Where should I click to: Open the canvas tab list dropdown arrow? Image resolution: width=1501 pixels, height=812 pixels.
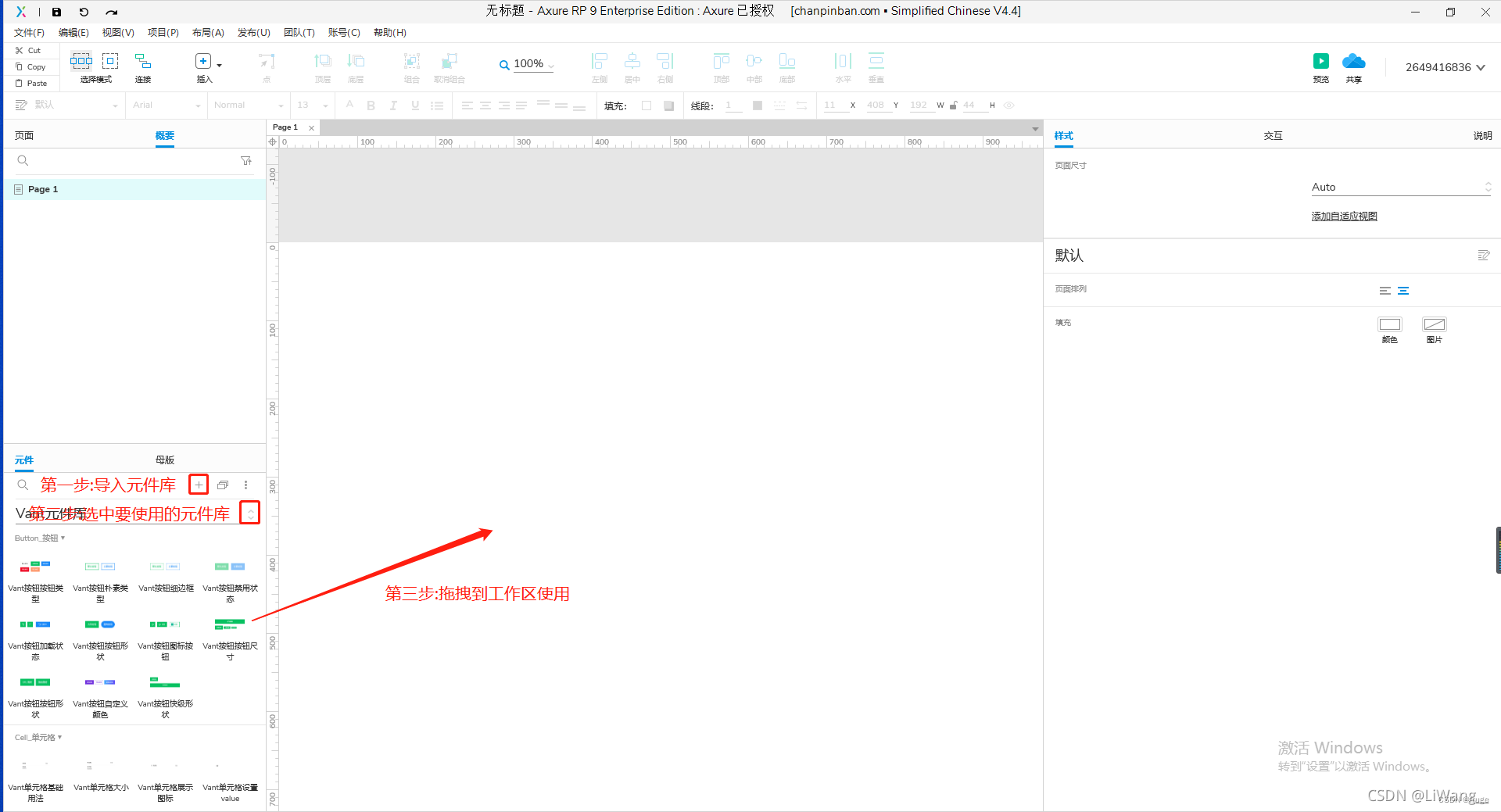(x=1035, y=128)
